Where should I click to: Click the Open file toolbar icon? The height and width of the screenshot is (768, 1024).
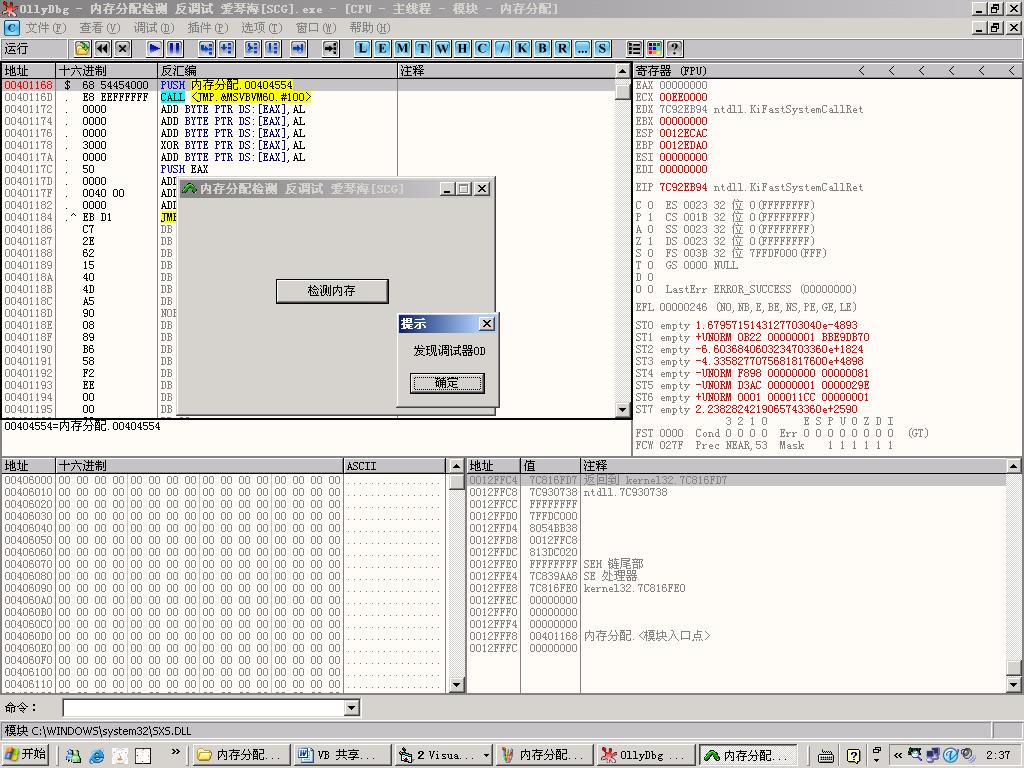pyautogui.click(x=82, y=48)
